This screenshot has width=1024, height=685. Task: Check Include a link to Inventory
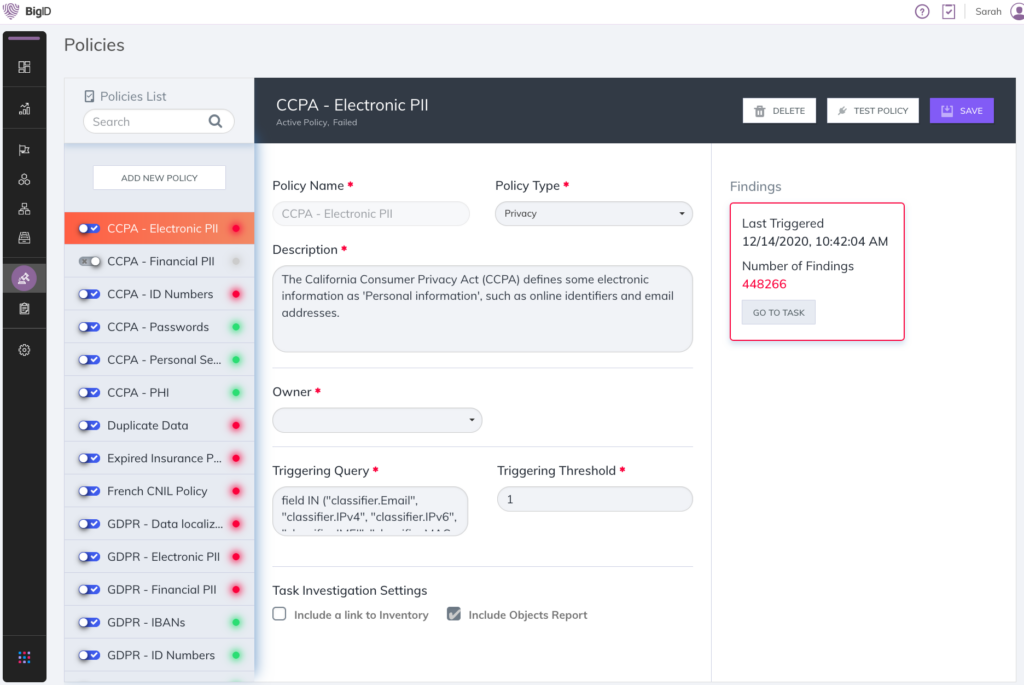tap(279, 614)
